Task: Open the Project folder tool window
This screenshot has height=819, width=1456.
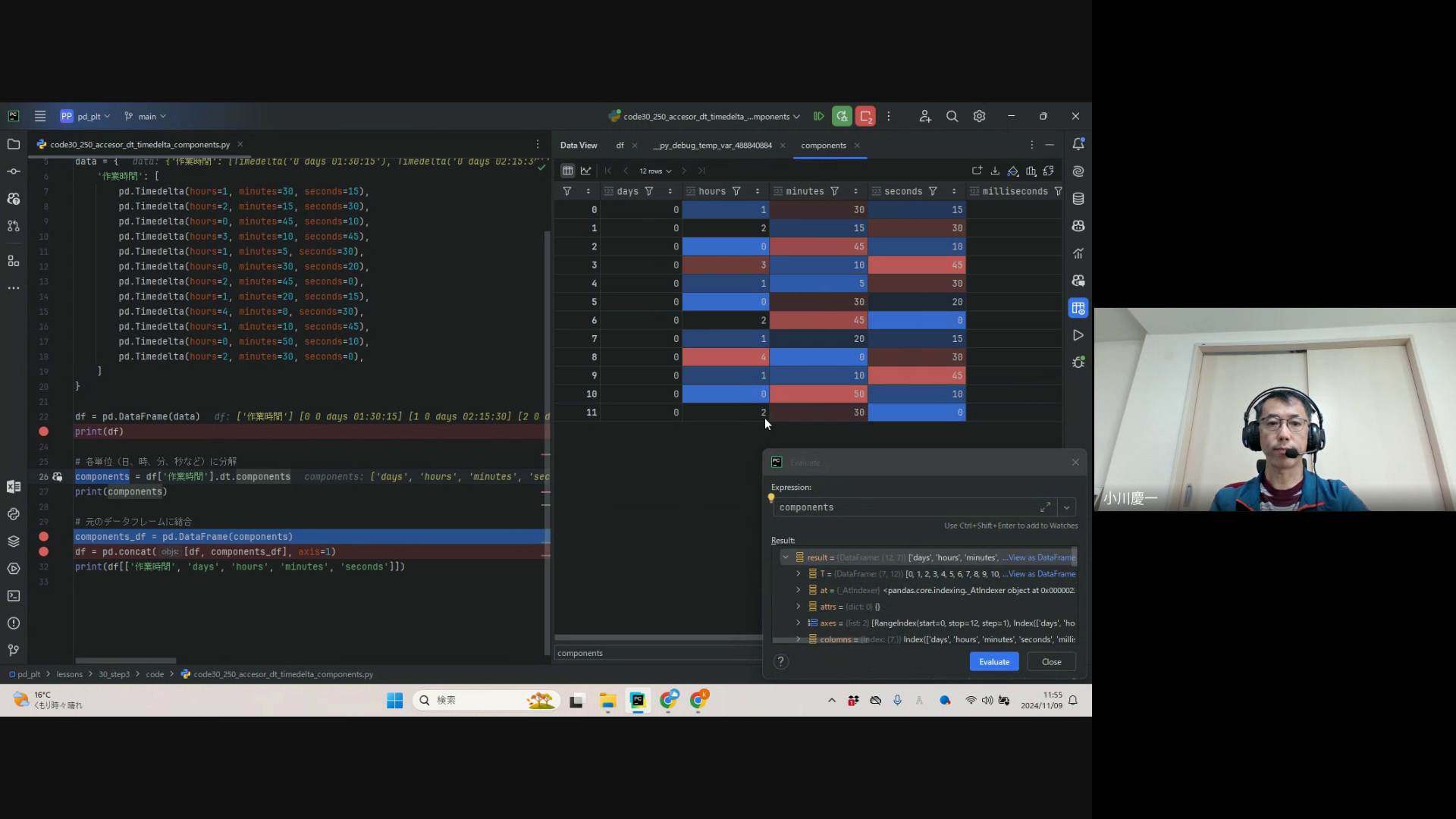Action: pos(14,144)
